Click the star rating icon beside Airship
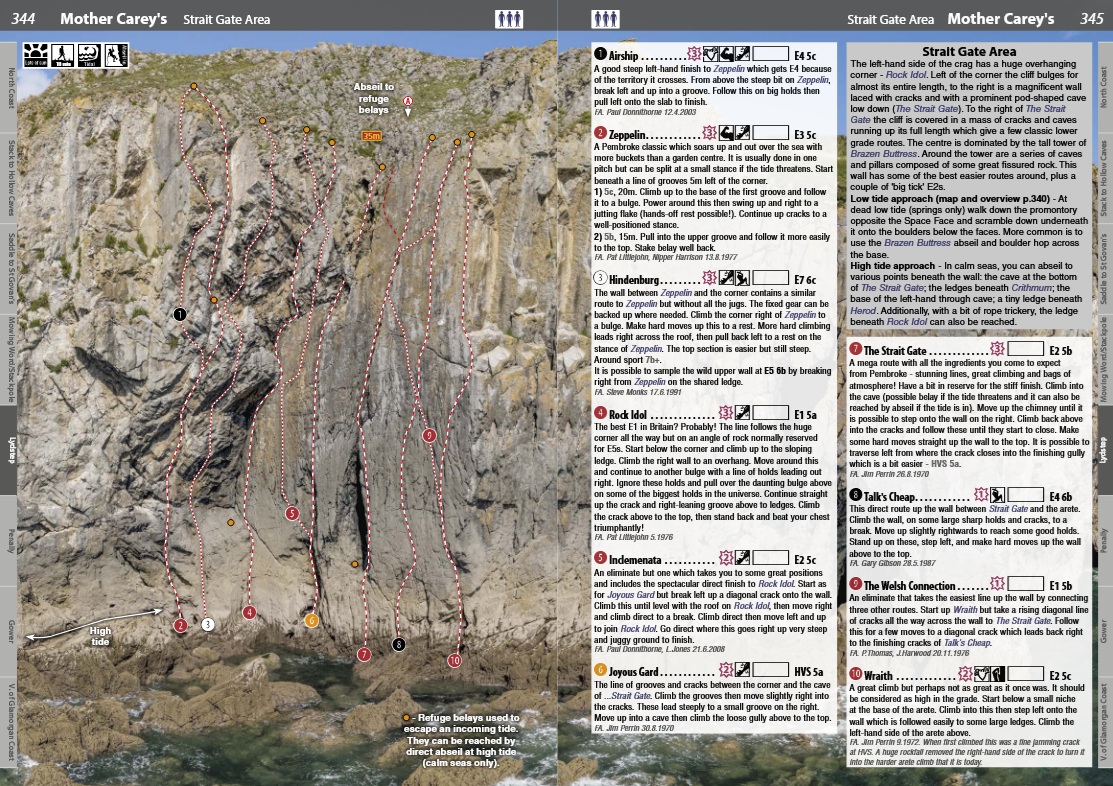This screenshot has height=786, width=1113. (x=693, y=54)
